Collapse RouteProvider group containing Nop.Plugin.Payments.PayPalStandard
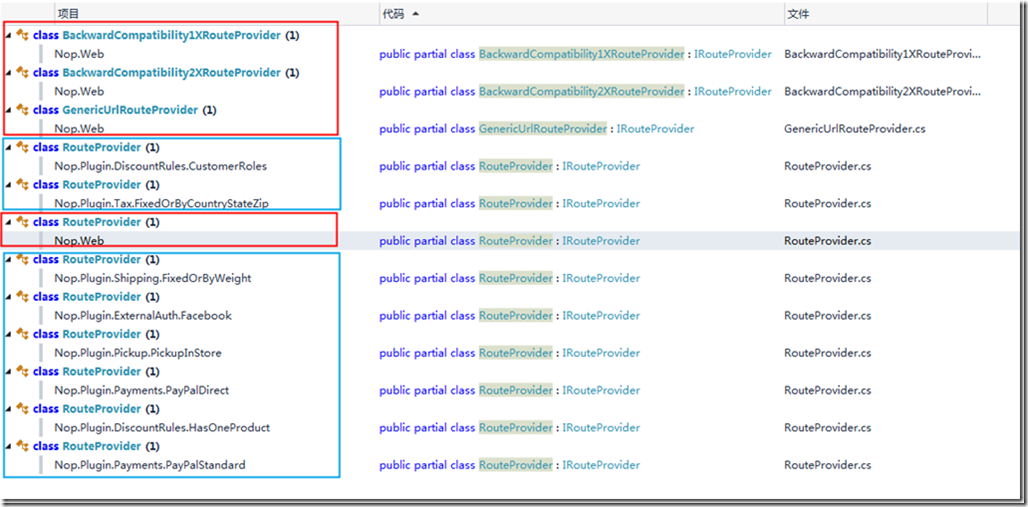Viewport: 1028px width, 507px height. [x=9, y=446]
